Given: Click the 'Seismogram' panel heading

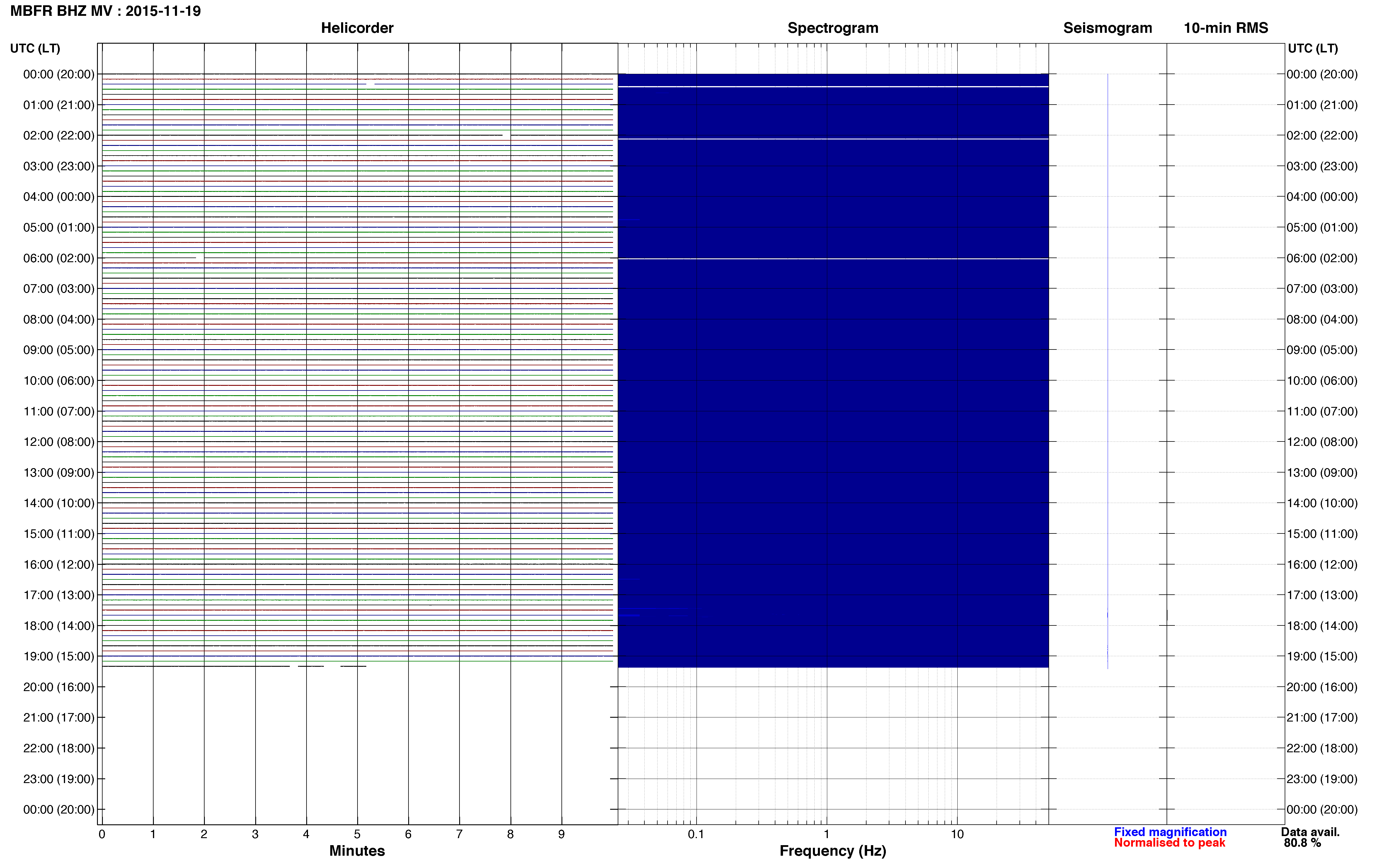Looking at the screenshot, I should [x=1108, y=28].
